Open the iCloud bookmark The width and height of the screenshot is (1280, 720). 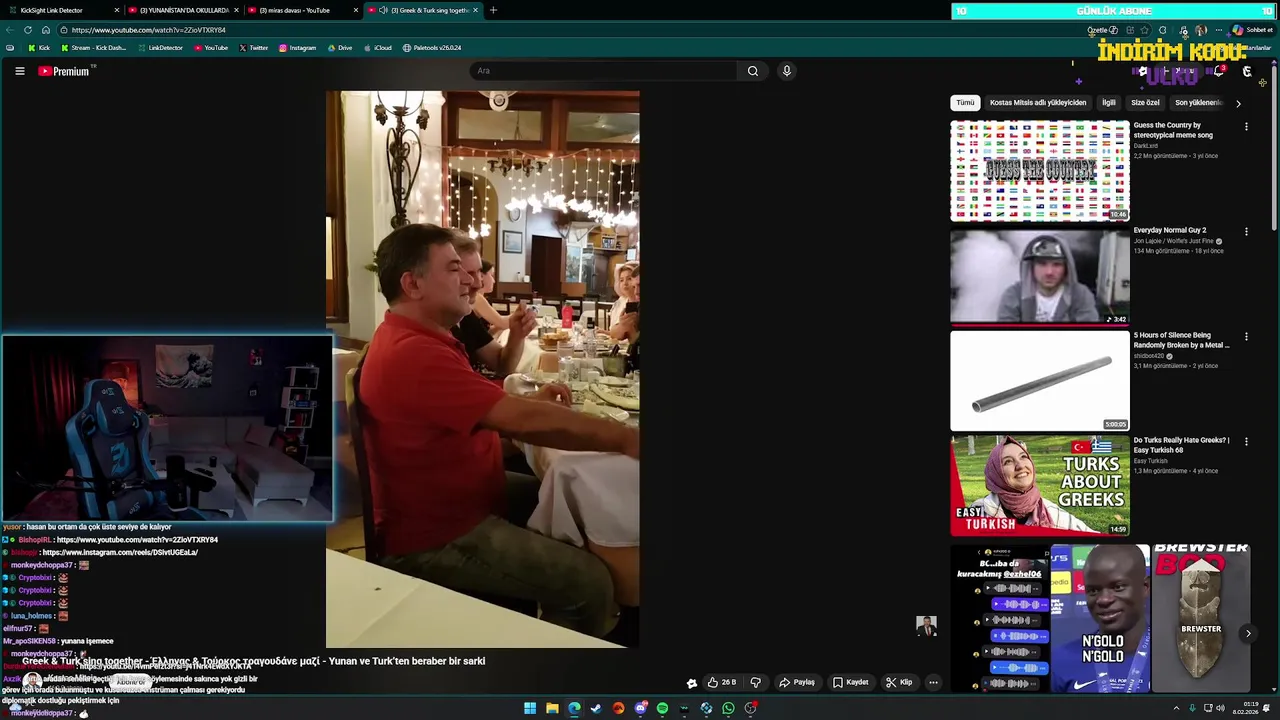pos(377,48)
